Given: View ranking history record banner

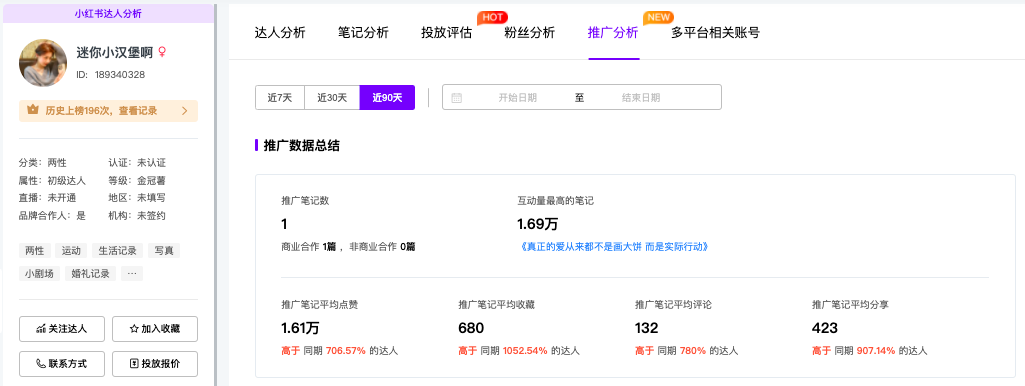Looking at the screenshot, I should pos(109,111).
